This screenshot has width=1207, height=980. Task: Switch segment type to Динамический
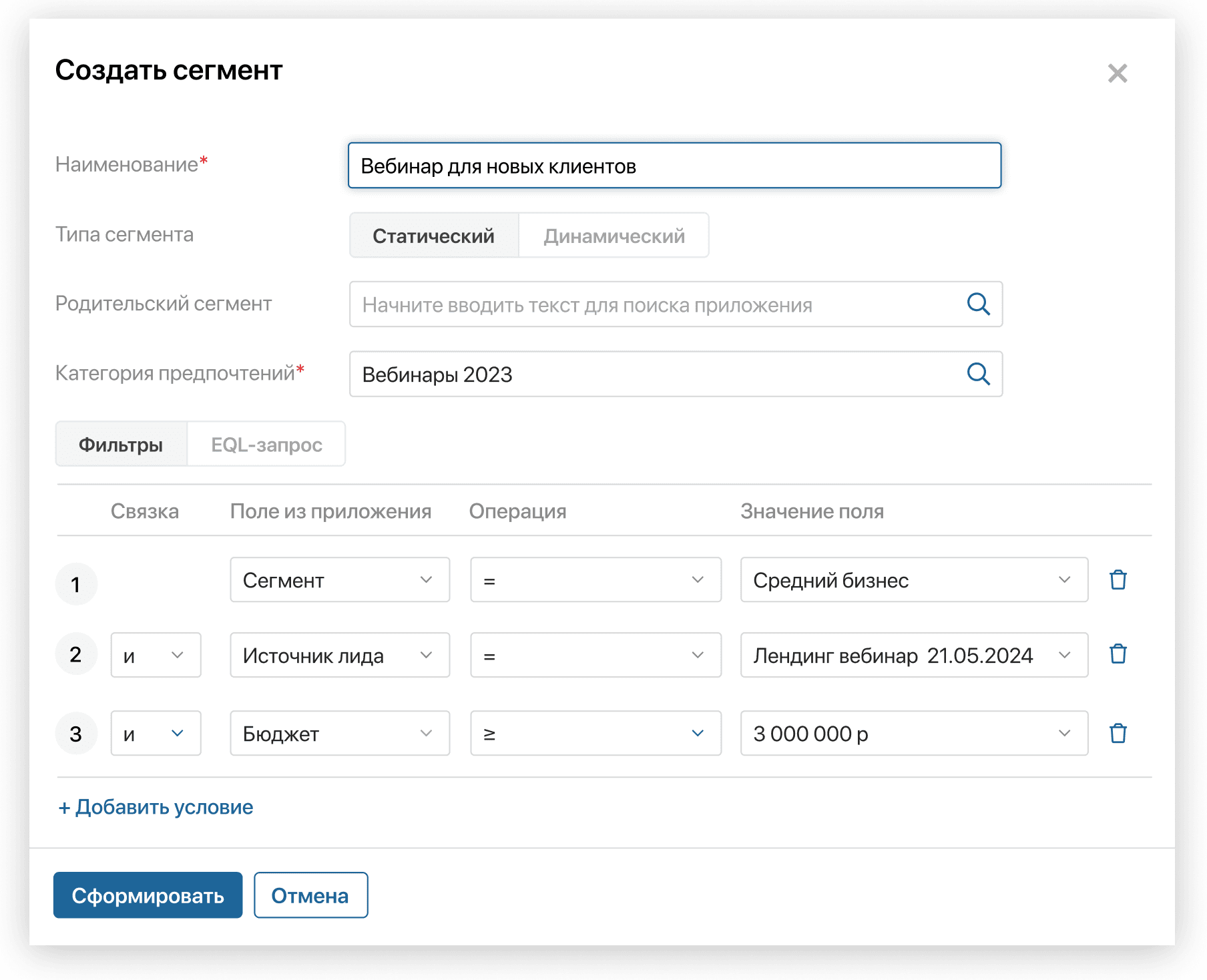tap(614, 235)
